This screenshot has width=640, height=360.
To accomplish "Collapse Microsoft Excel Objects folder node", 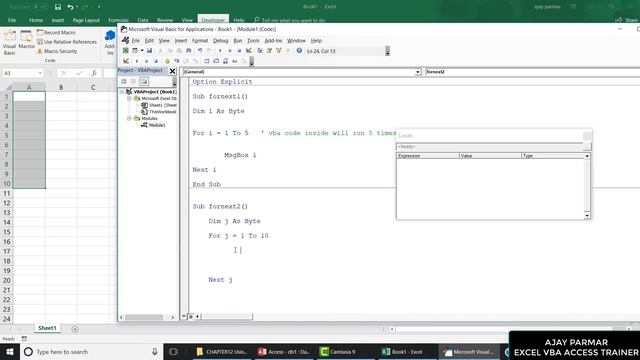I will pos(129,98).
